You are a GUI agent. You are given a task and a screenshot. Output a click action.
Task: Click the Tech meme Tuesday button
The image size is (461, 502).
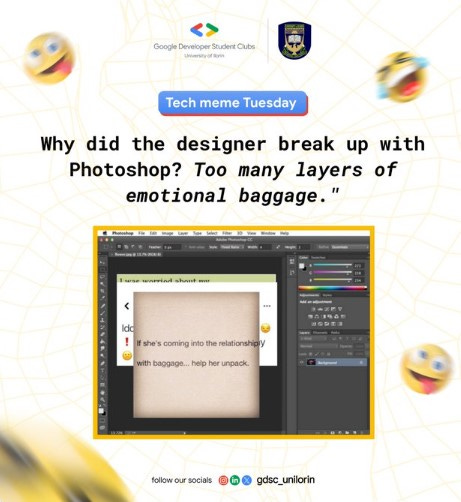[232, 103]
